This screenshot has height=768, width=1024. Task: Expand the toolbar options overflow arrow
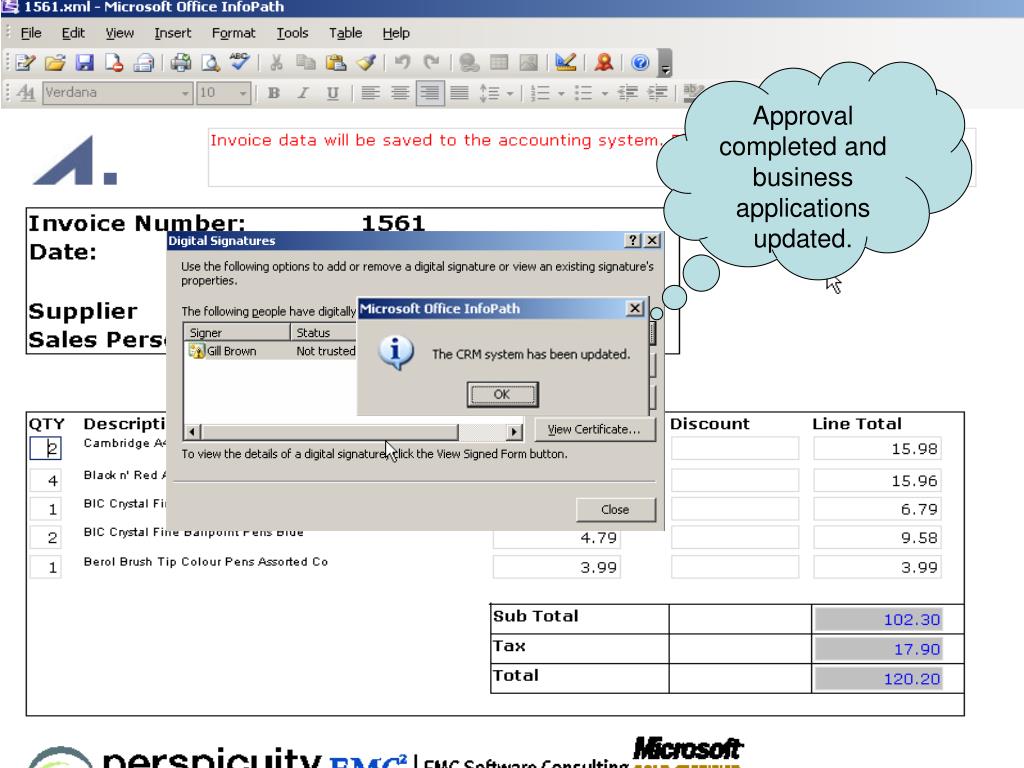coord(665,63)
